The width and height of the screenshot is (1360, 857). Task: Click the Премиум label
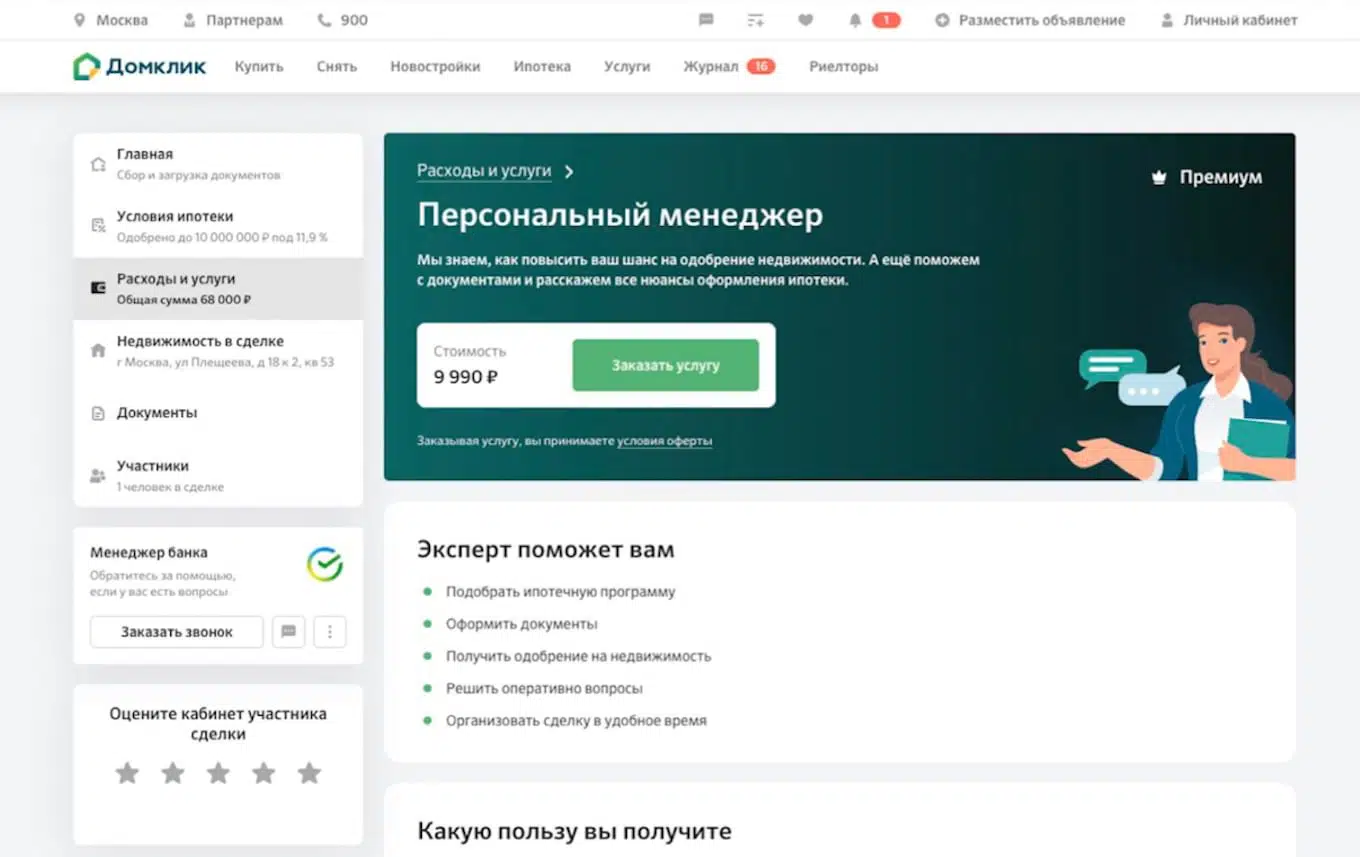point(1221,178)
